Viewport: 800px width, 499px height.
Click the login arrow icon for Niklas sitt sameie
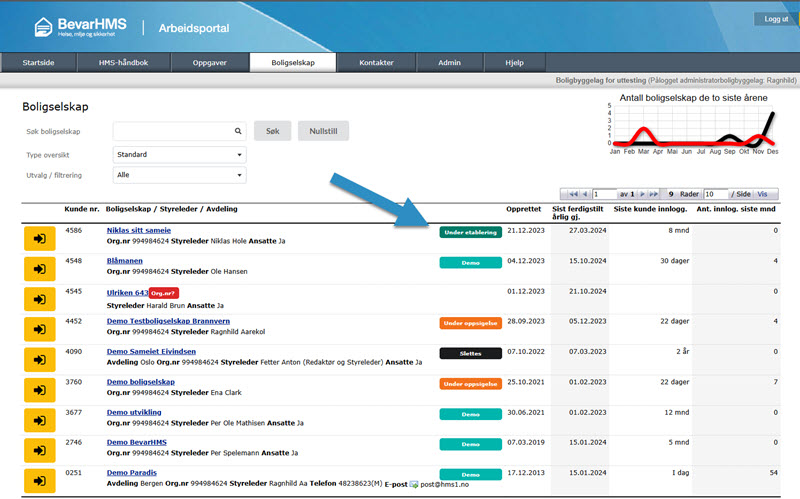(39, 239)
